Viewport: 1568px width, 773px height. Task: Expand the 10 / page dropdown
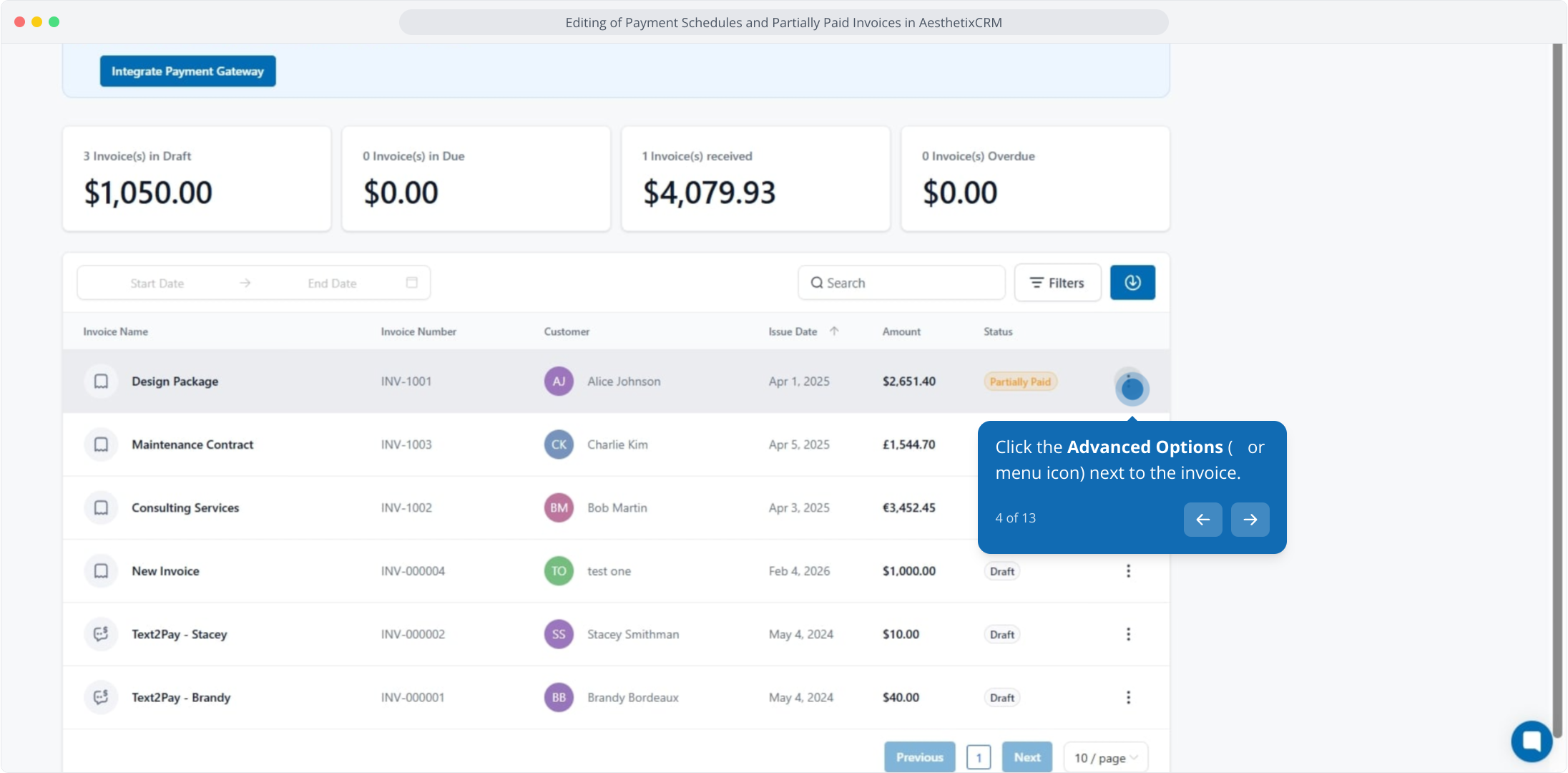(x=1105, y=757)
